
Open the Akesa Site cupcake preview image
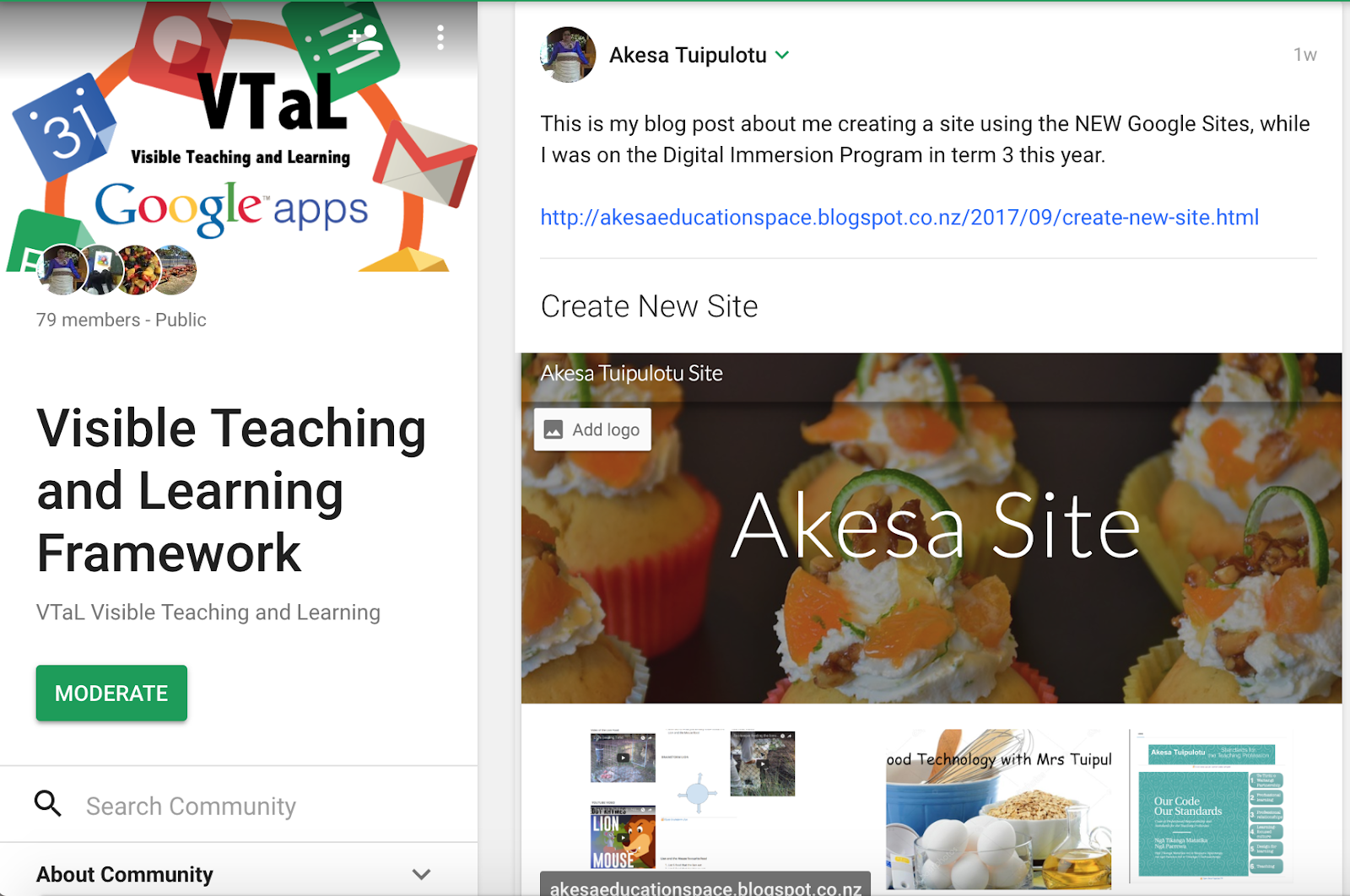[931, 528]
